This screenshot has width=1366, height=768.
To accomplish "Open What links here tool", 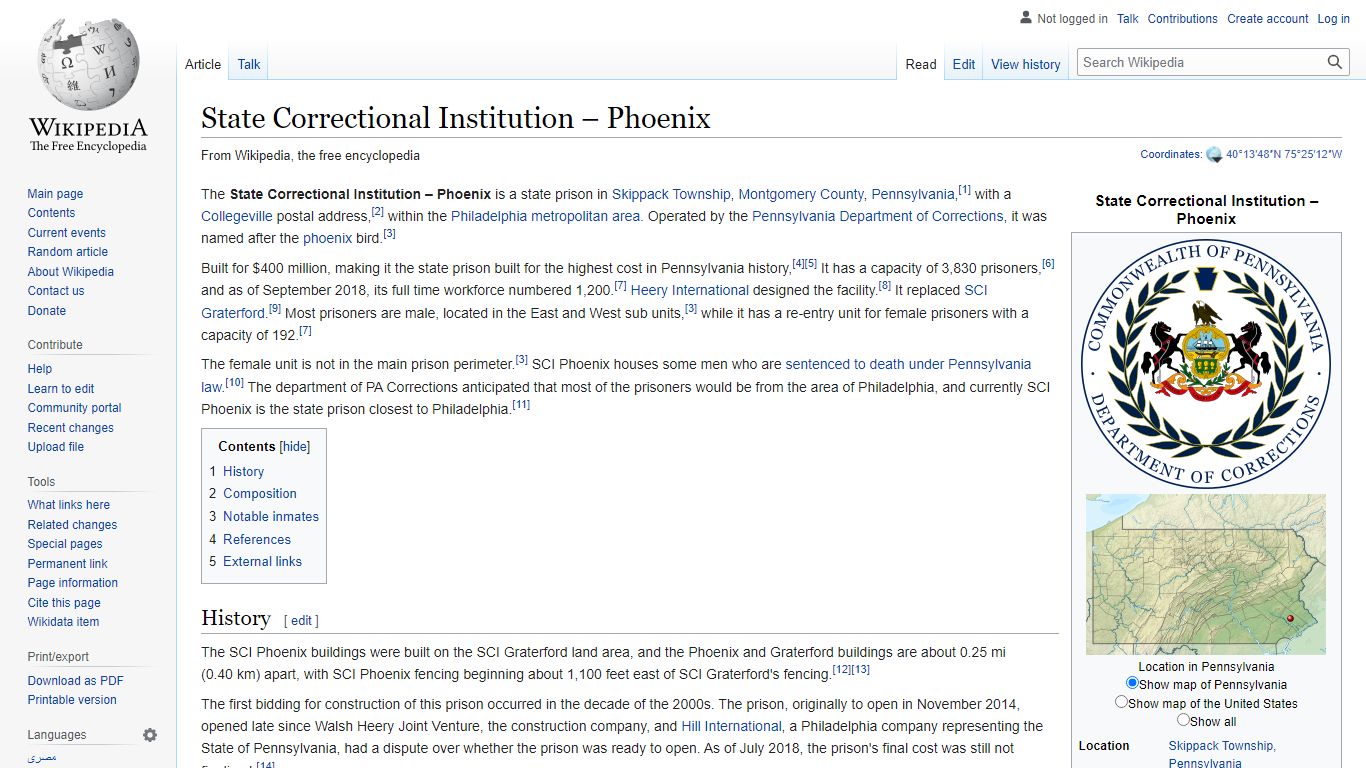I will (x=68, y=505).
